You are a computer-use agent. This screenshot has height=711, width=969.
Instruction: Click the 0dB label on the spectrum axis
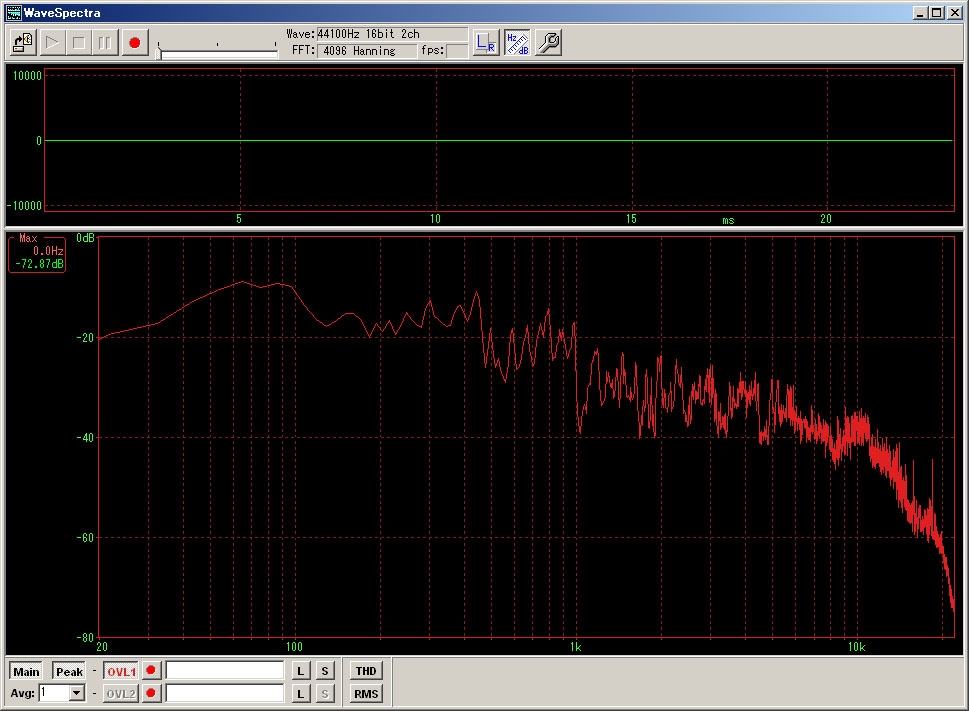(85, 238)
